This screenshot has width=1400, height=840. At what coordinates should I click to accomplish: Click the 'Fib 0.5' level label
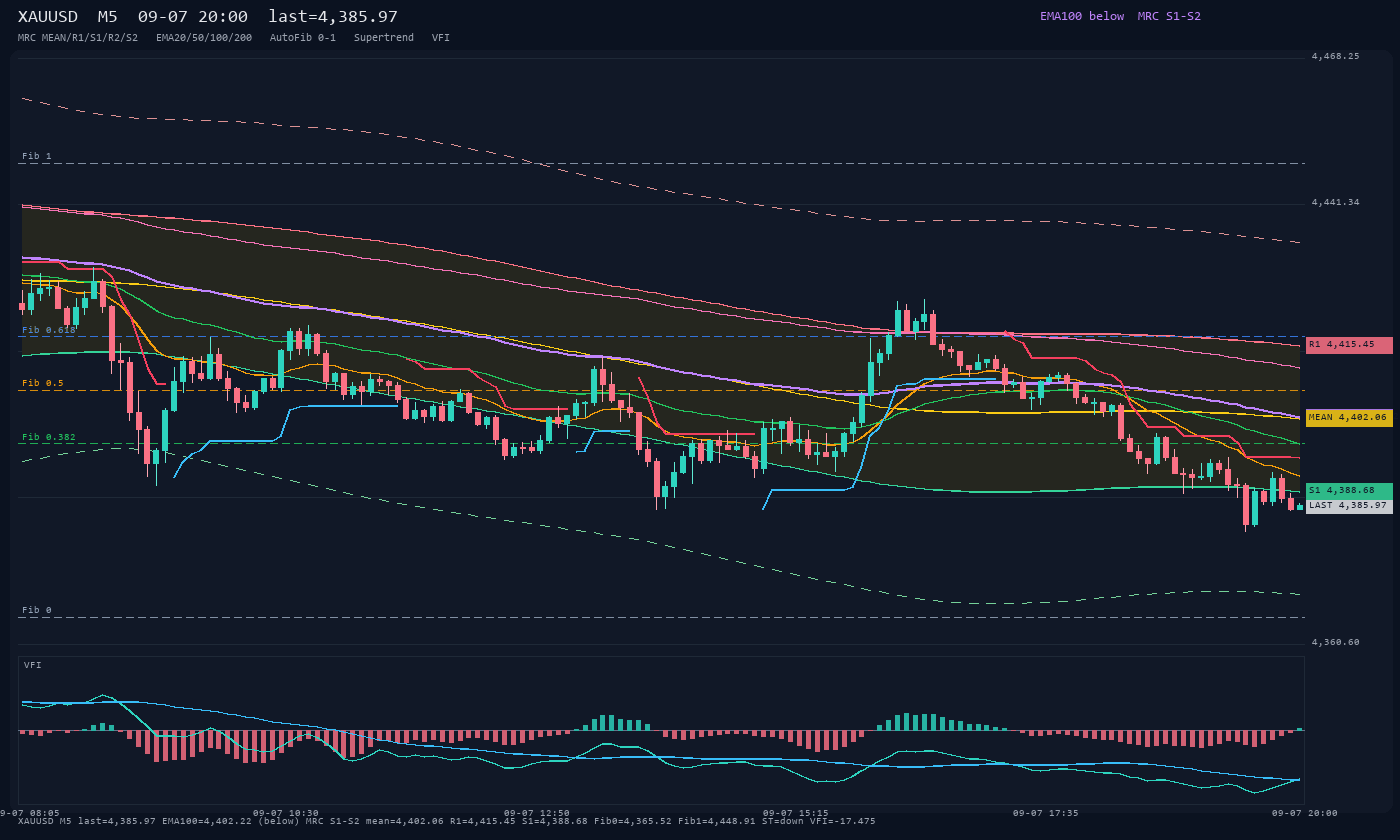point(43,384)
